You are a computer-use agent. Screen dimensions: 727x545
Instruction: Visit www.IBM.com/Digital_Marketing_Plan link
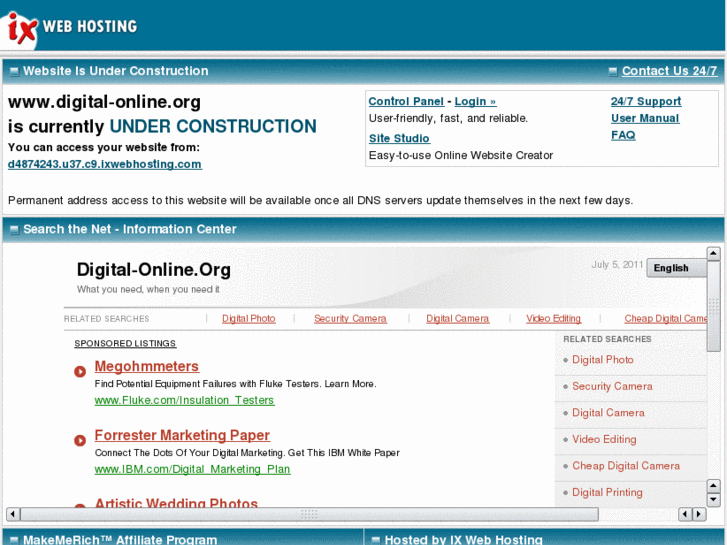click(192, 469)
